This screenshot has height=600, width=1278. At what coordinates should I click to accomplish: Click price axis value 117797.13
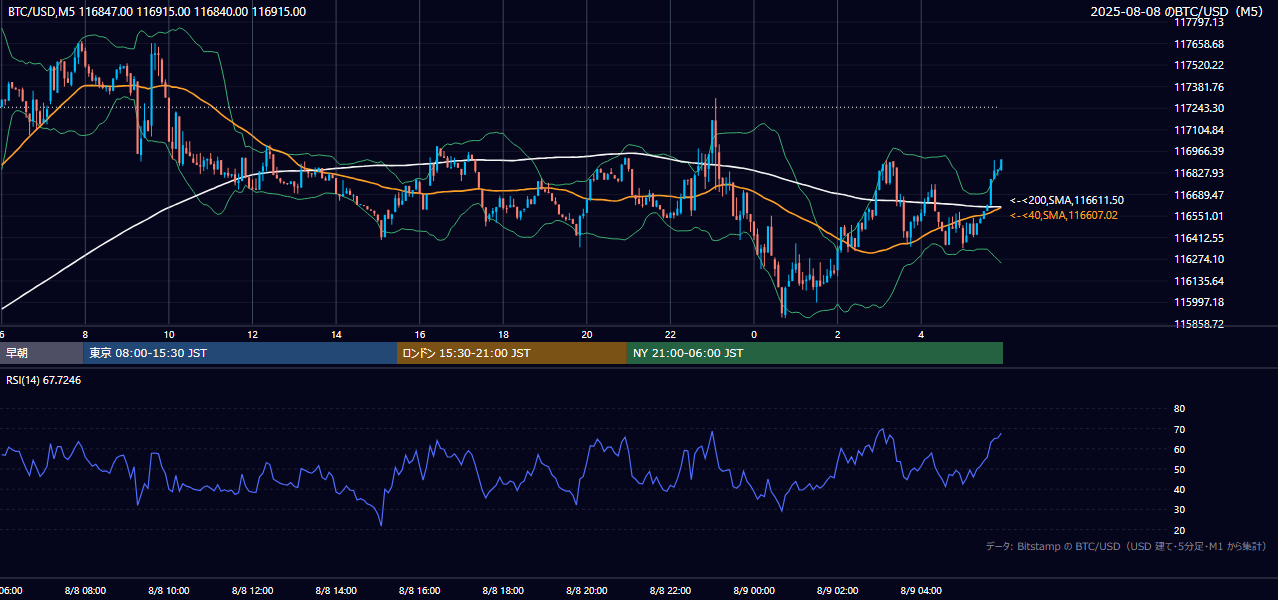[1199, 22]
